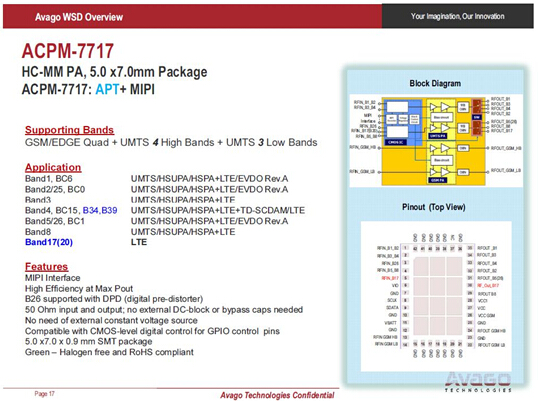The image size is (538, 401).
Task: Select the large red ACPM-7717 title
Action: click(x=68, y=51)
